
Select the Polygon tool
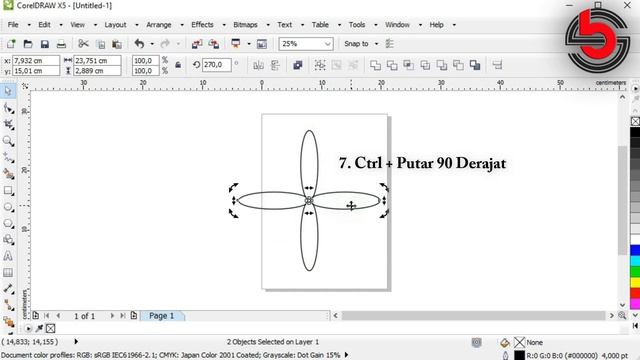click(9, 223)
